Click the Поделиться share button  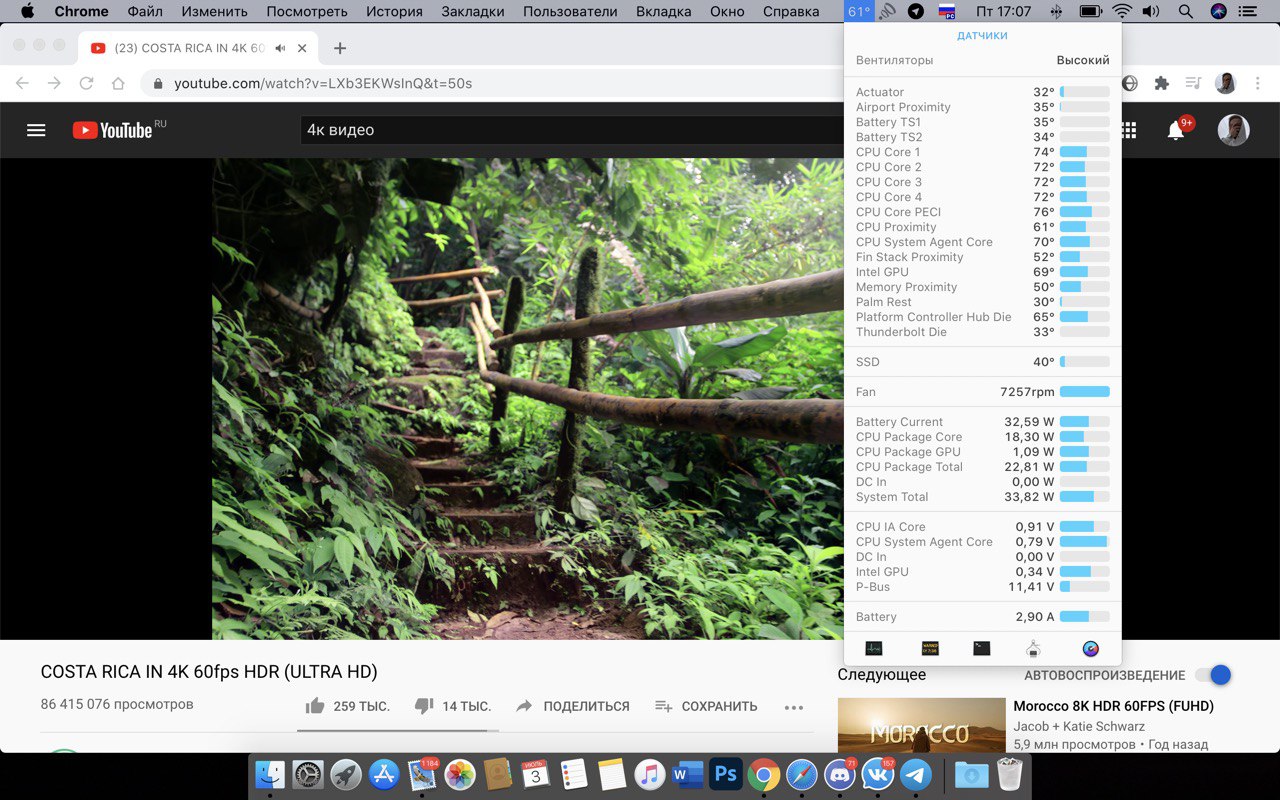[x=573, y=706]
